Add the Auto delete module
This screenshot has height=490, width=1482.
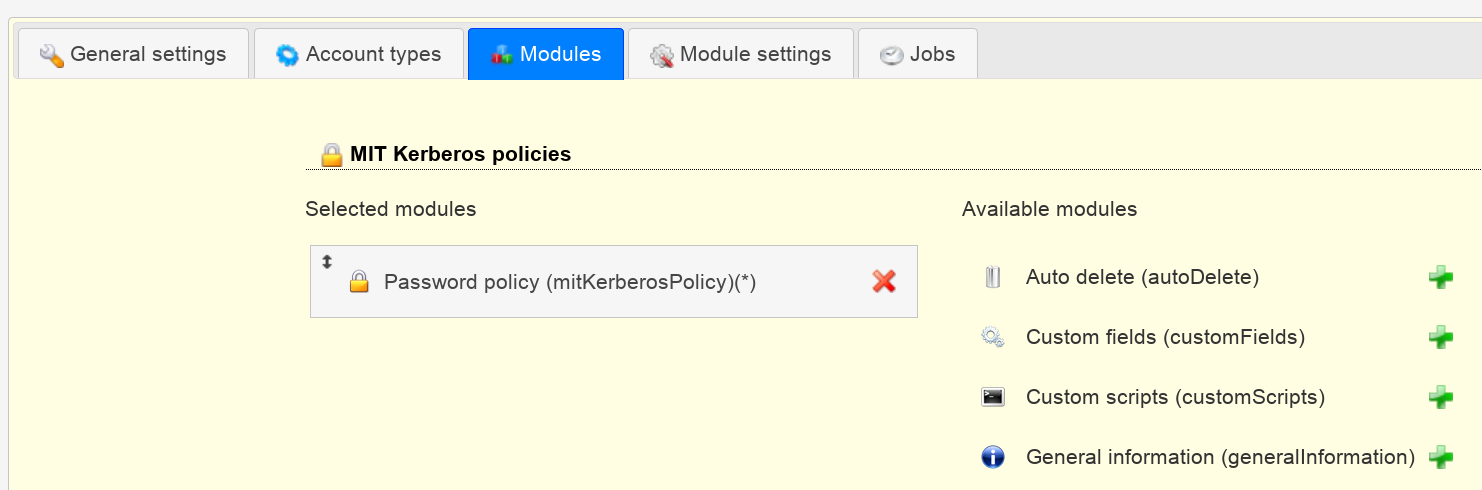tap(1440, 277)
